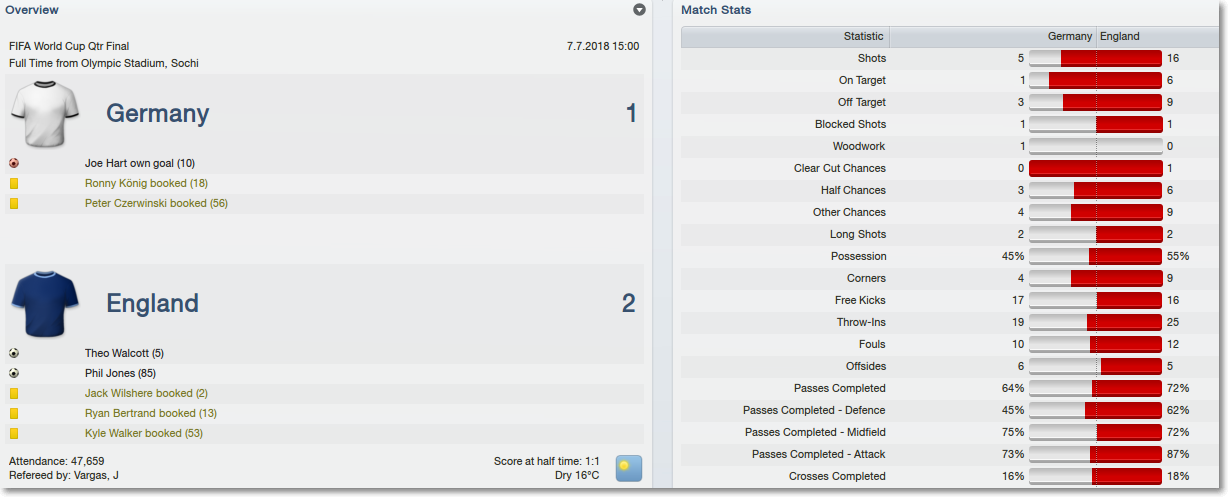Click the goal ball icon beside Phil Jones
Image resolution: width=1228 pixels, height=497 pixels.
point(14,373)
